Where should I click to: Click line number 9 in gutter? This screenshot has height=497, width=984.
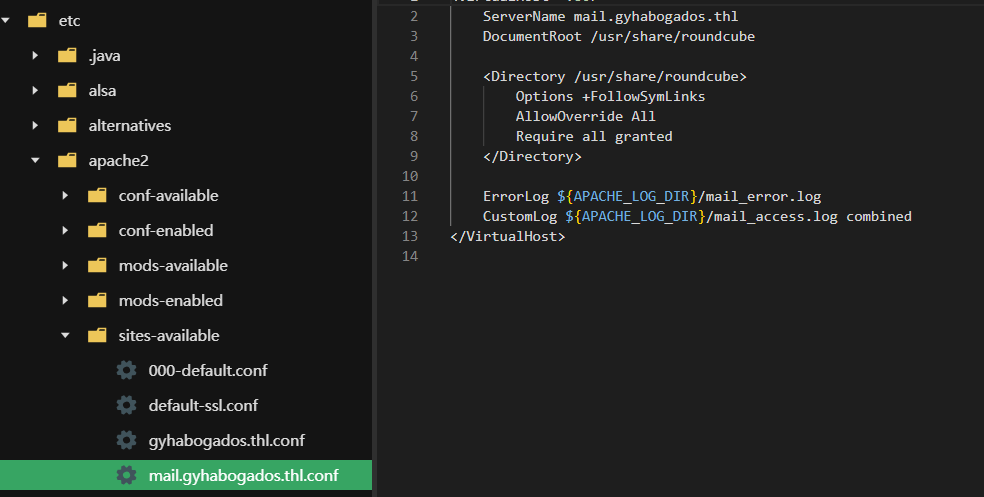point(414,156)
